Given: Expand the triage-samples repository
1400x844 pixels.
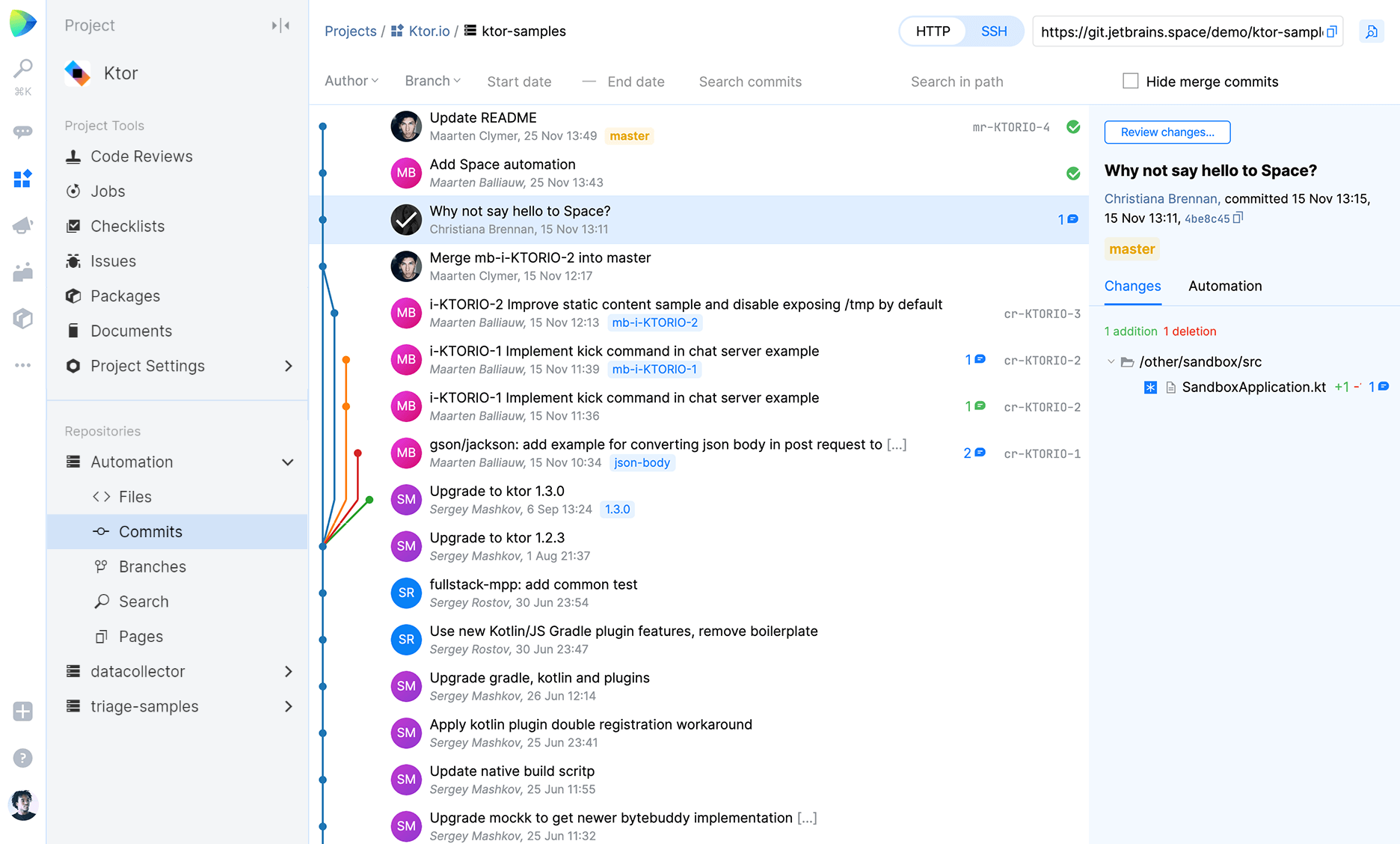Looking at the screenshot, I should coord(289,706).
